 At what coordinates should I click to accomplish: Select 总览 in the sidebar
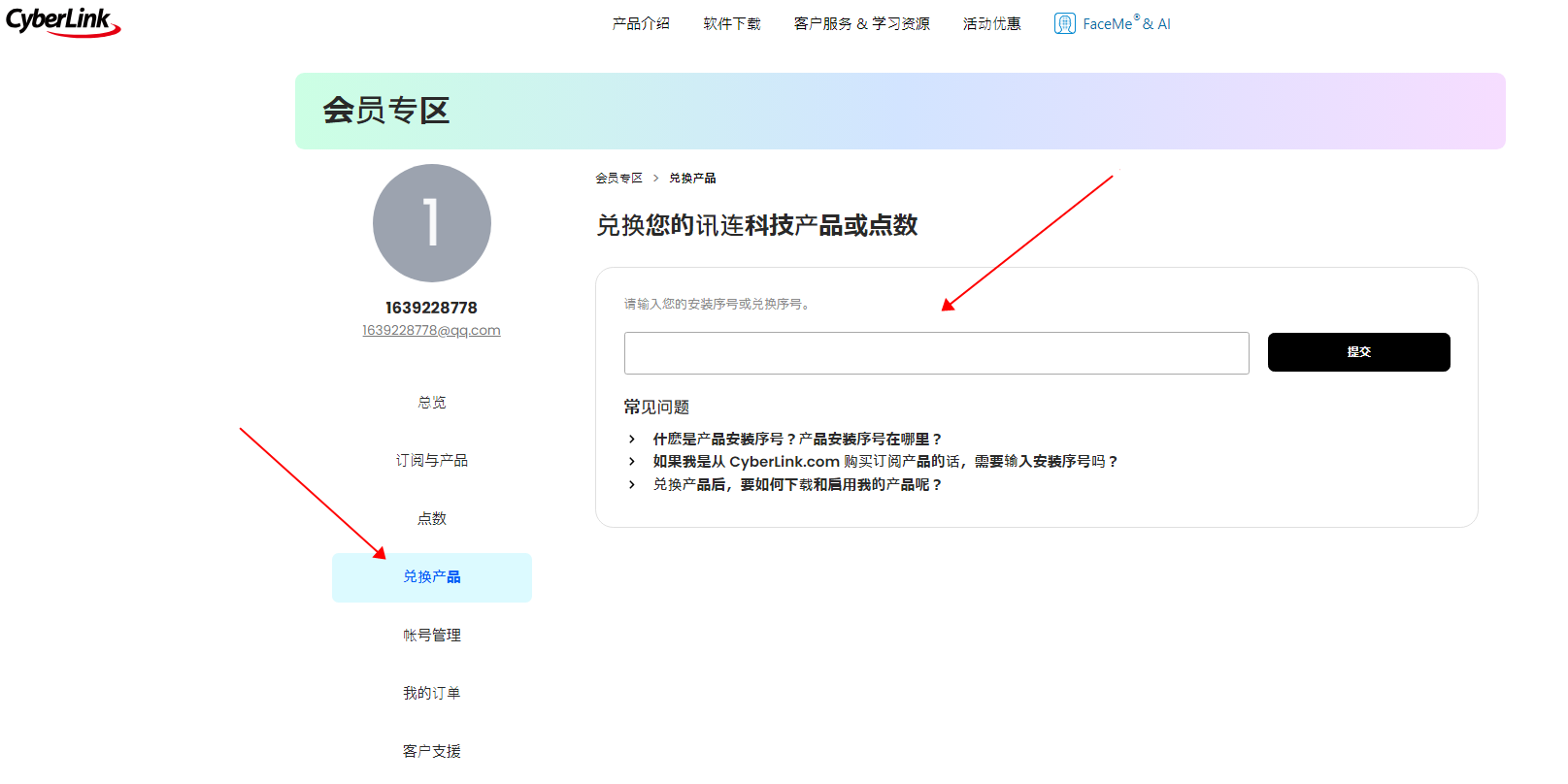(432, 402)
